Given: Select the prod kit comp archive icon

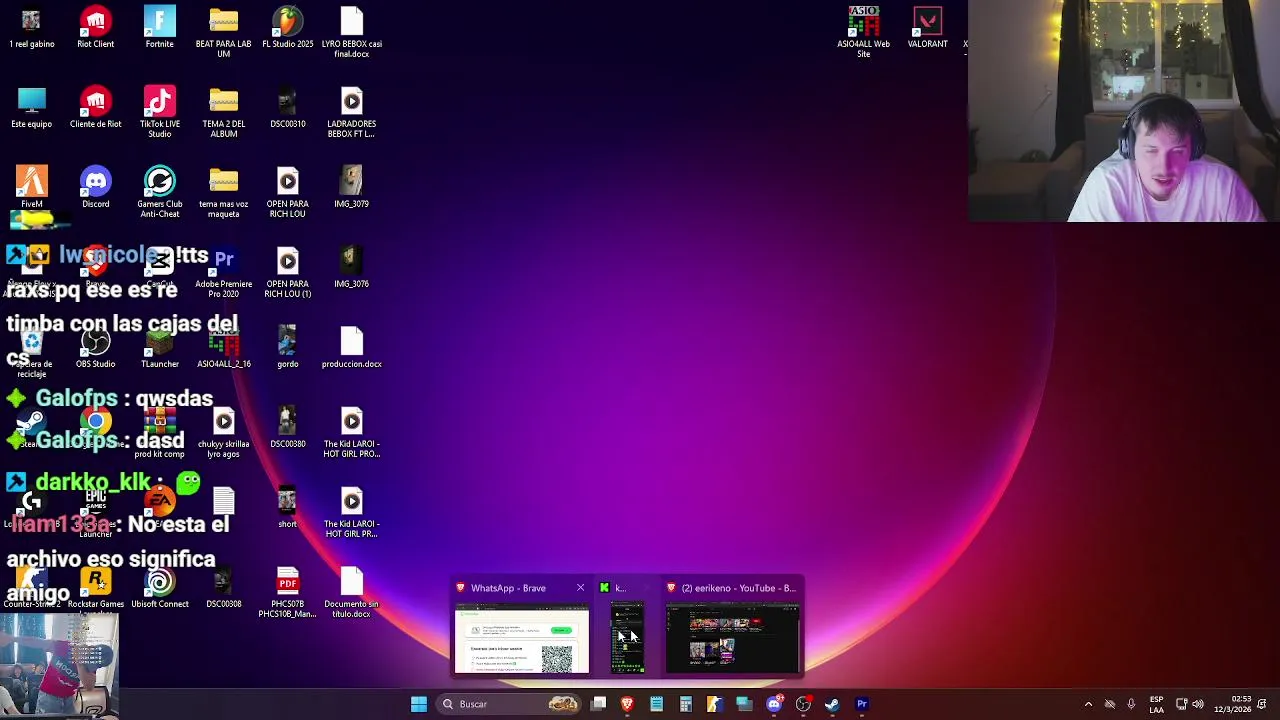Looking at the screenshot, I should [x=160, y=432].
